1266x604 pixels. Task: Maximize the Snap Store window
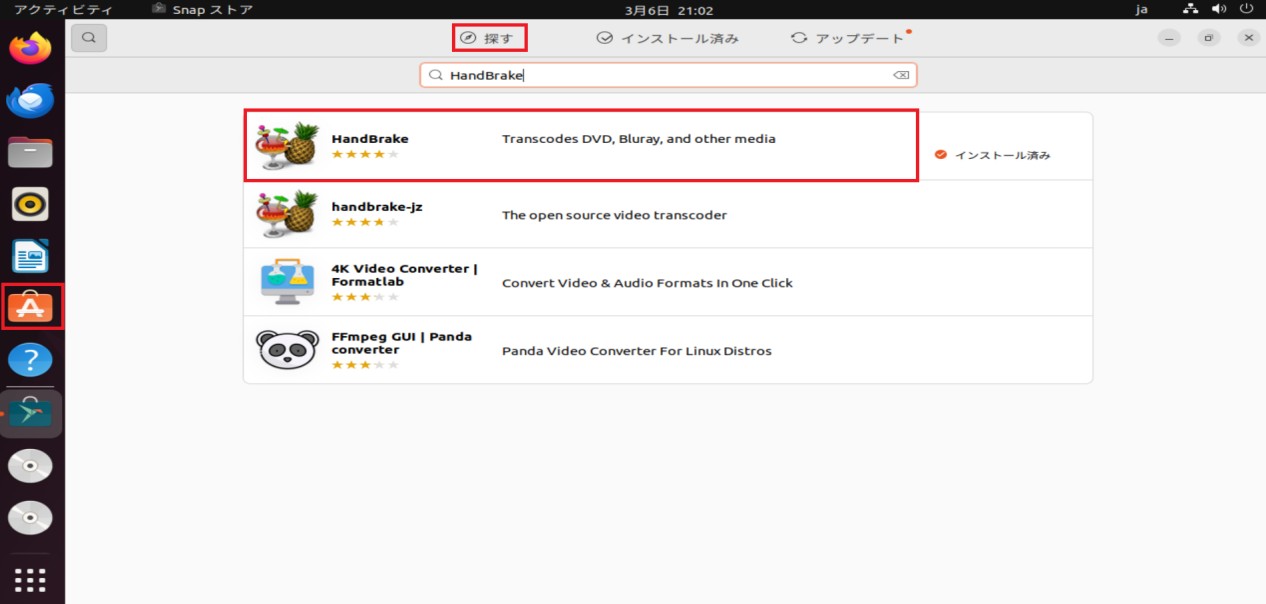[x=1209, y=38]
